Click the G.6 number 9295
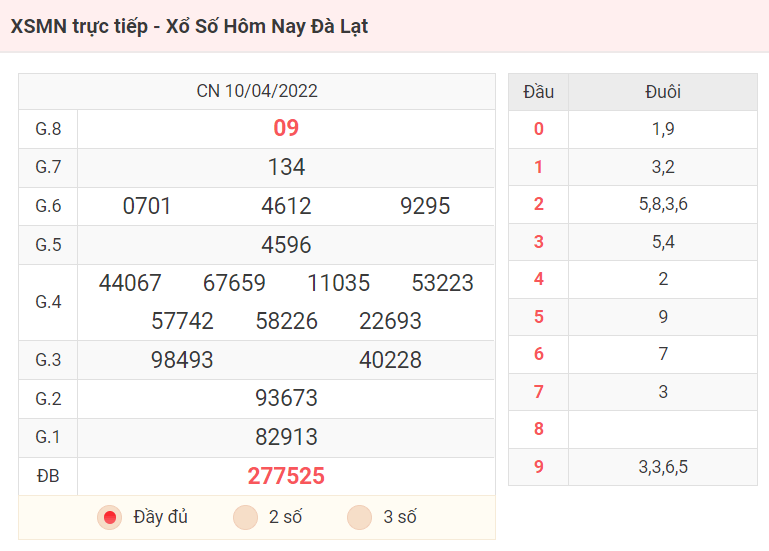The image size is (769, 551). coord(425,206)
